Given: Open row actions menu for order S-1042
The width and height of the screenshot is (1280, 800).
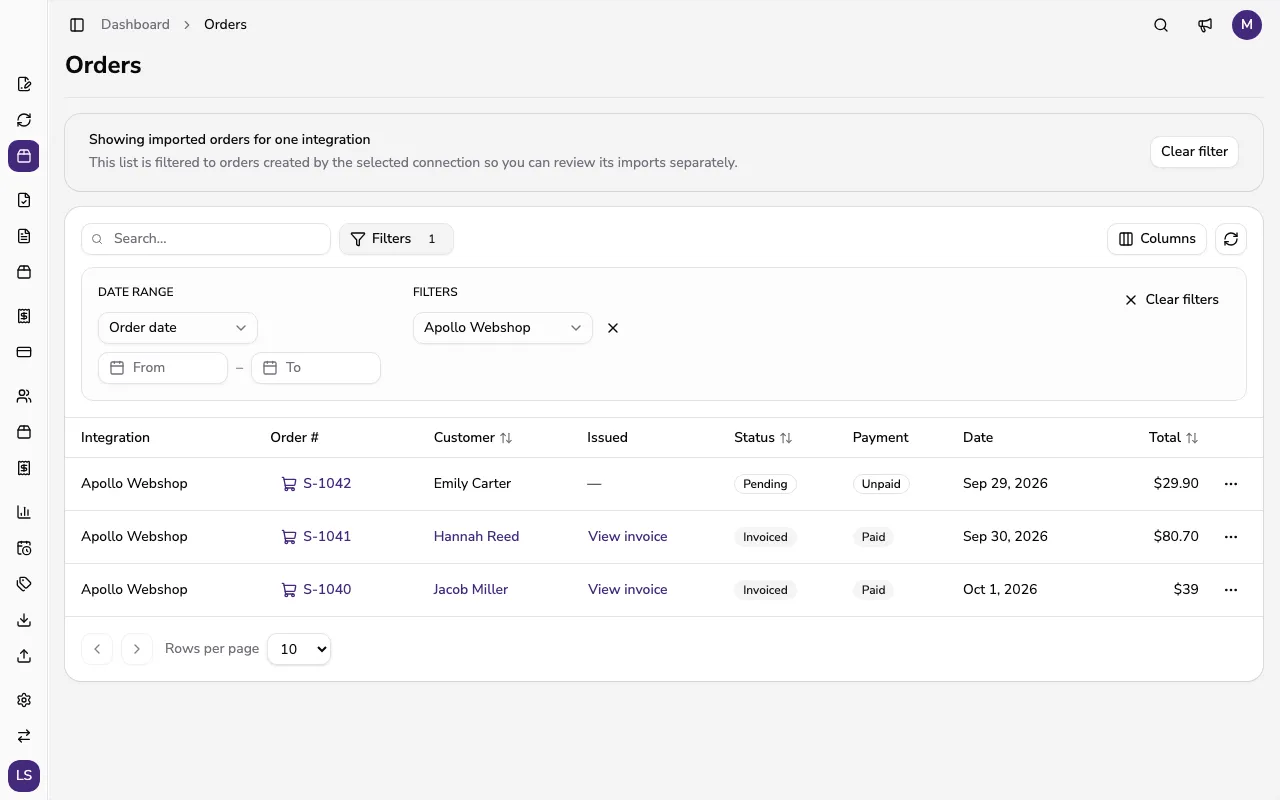Looking at the screenshot, I should pos(1231,484).
